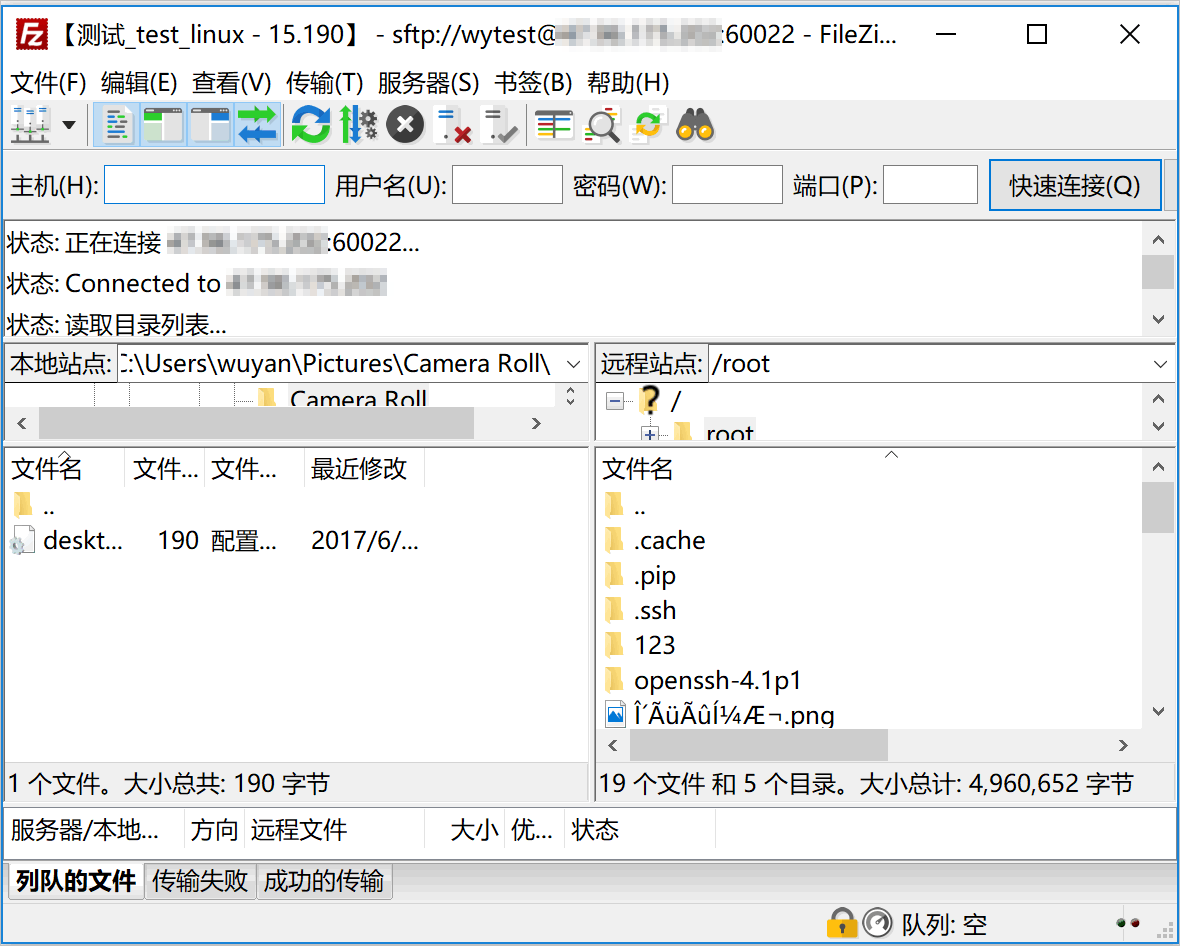Viewport: 1180px width, 946px height.
Task: Click the 快速连接(Q) button
Action: [1075, 185]
